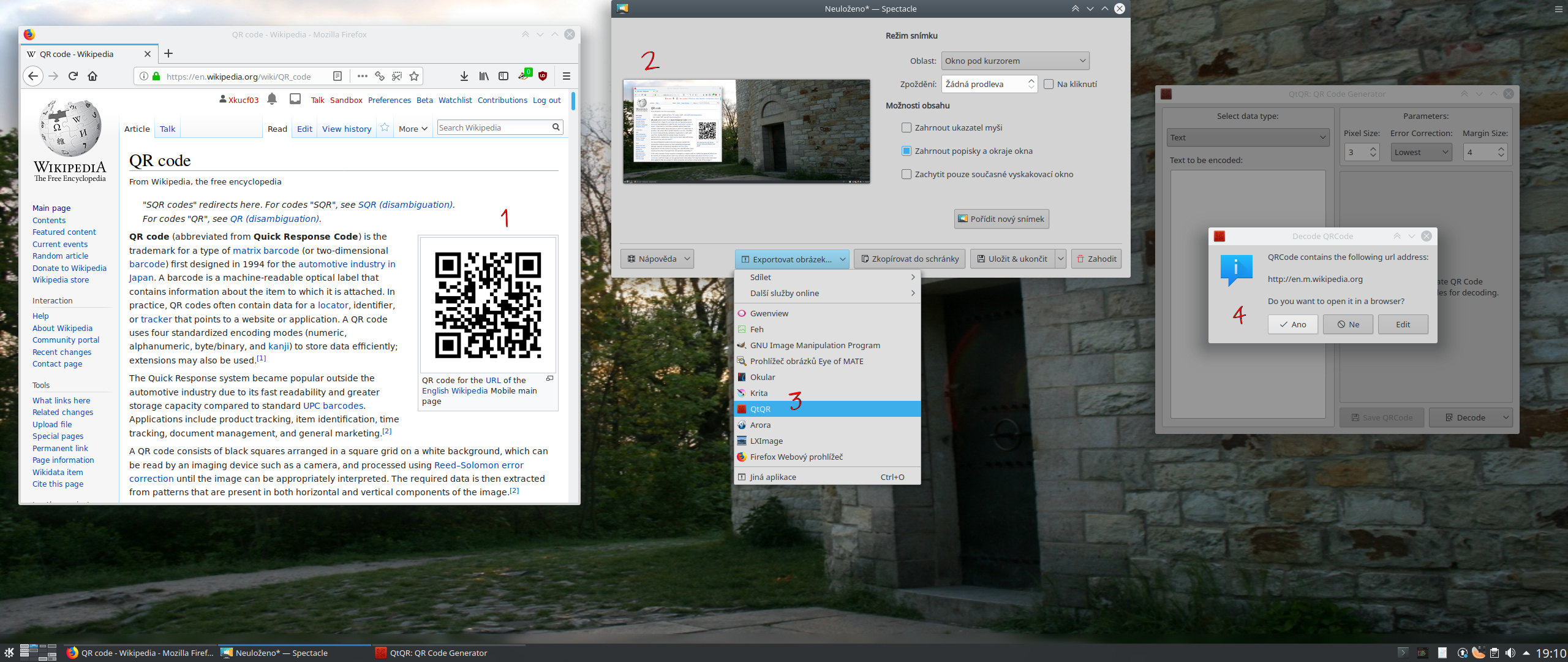Click the Spectacle screenshot preview thumbnail
This screenshot has height=662, width=1568.
[746, 131]
